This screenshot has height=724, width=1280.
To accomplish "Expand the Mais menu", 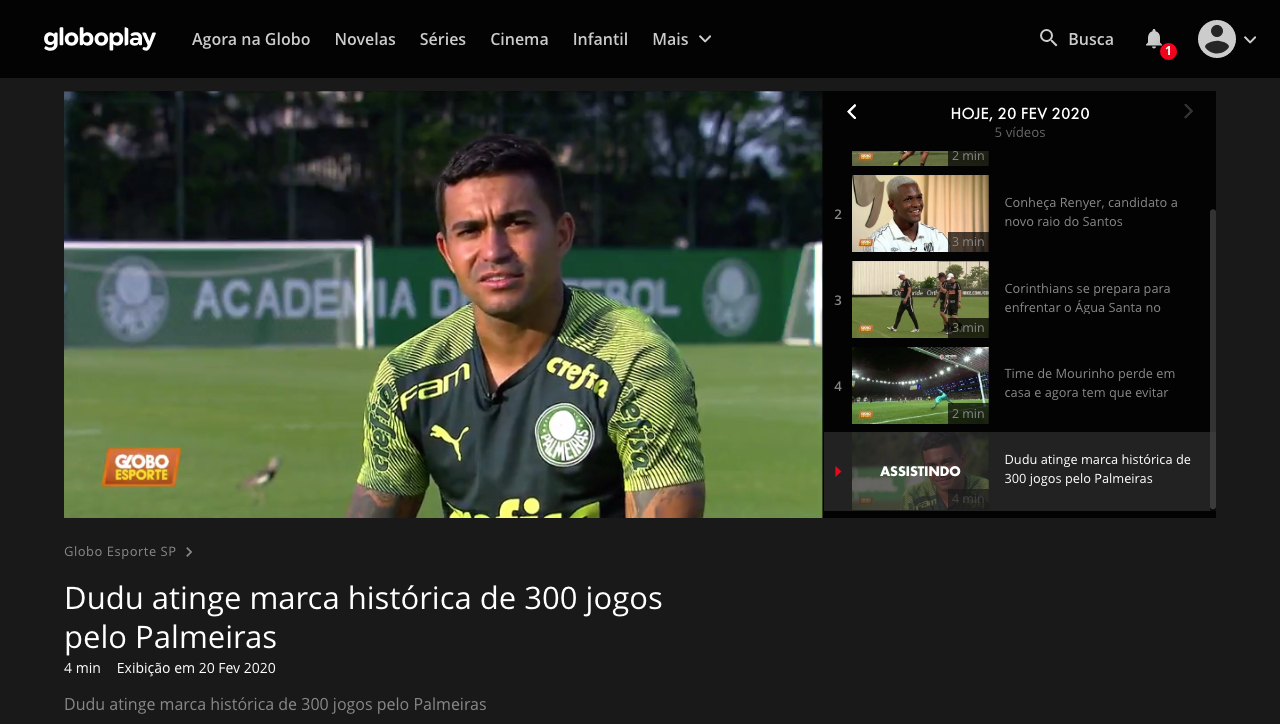I will [x=682, y=39].
